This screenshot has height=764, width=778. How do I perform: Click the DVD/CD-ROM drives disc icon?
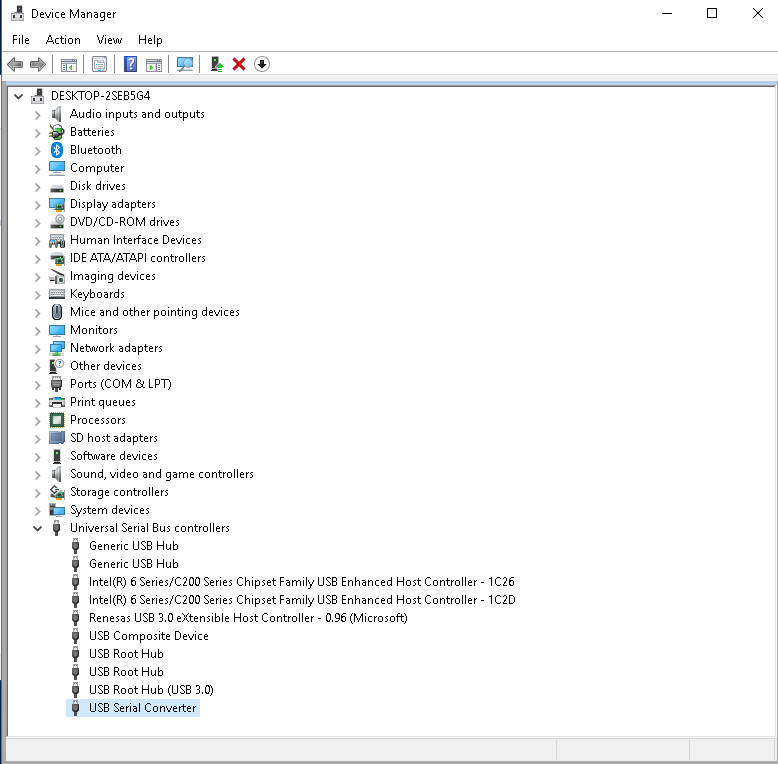coord(57,222)
